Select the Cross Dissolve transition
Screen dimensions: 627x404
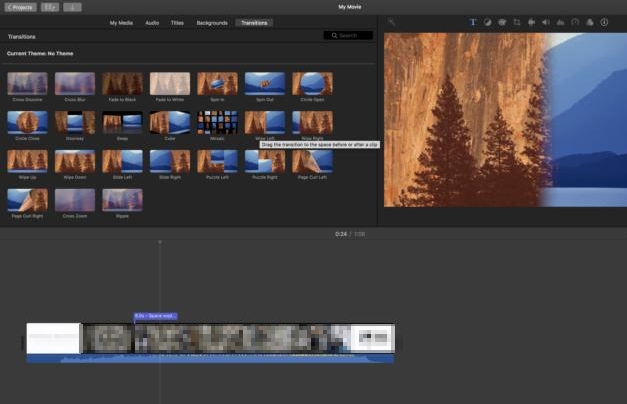tap(27, 84)
